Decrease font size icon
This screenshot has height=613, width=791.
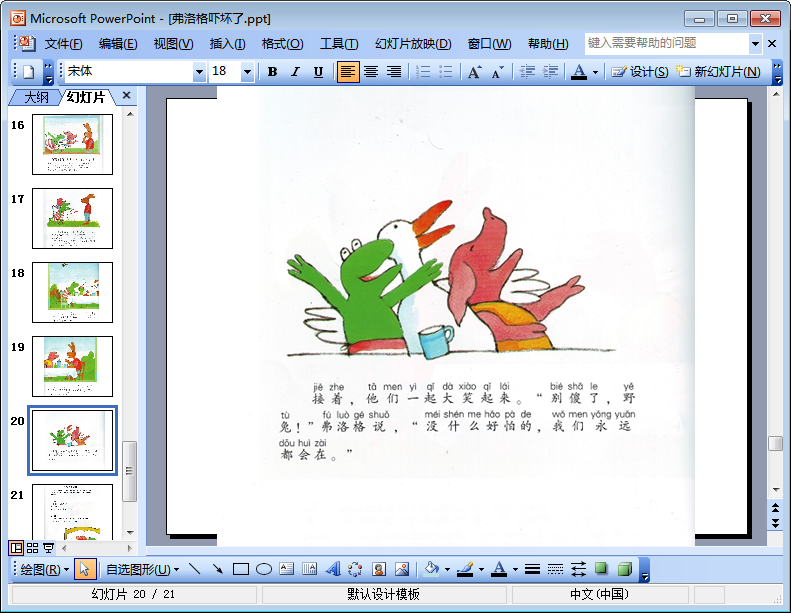click(497, 72)
